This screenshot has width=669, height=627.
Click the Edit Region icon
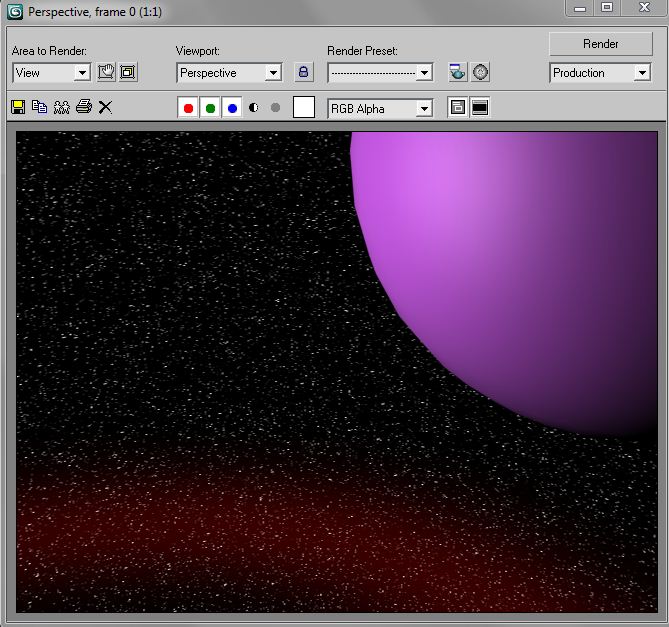(106, 73)
